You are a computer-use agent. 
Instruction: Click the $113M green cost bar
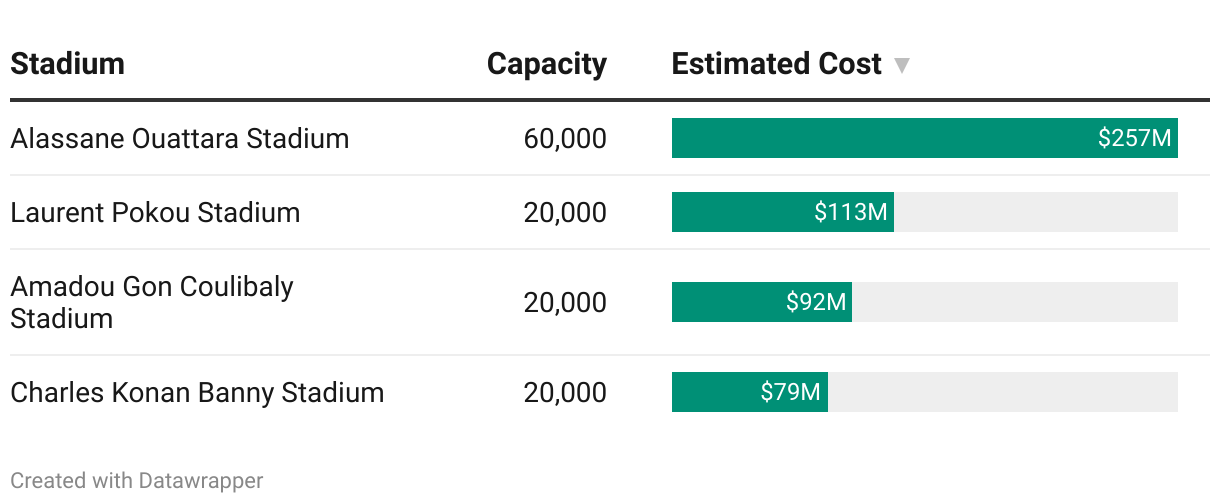click(x=782, y=212)
